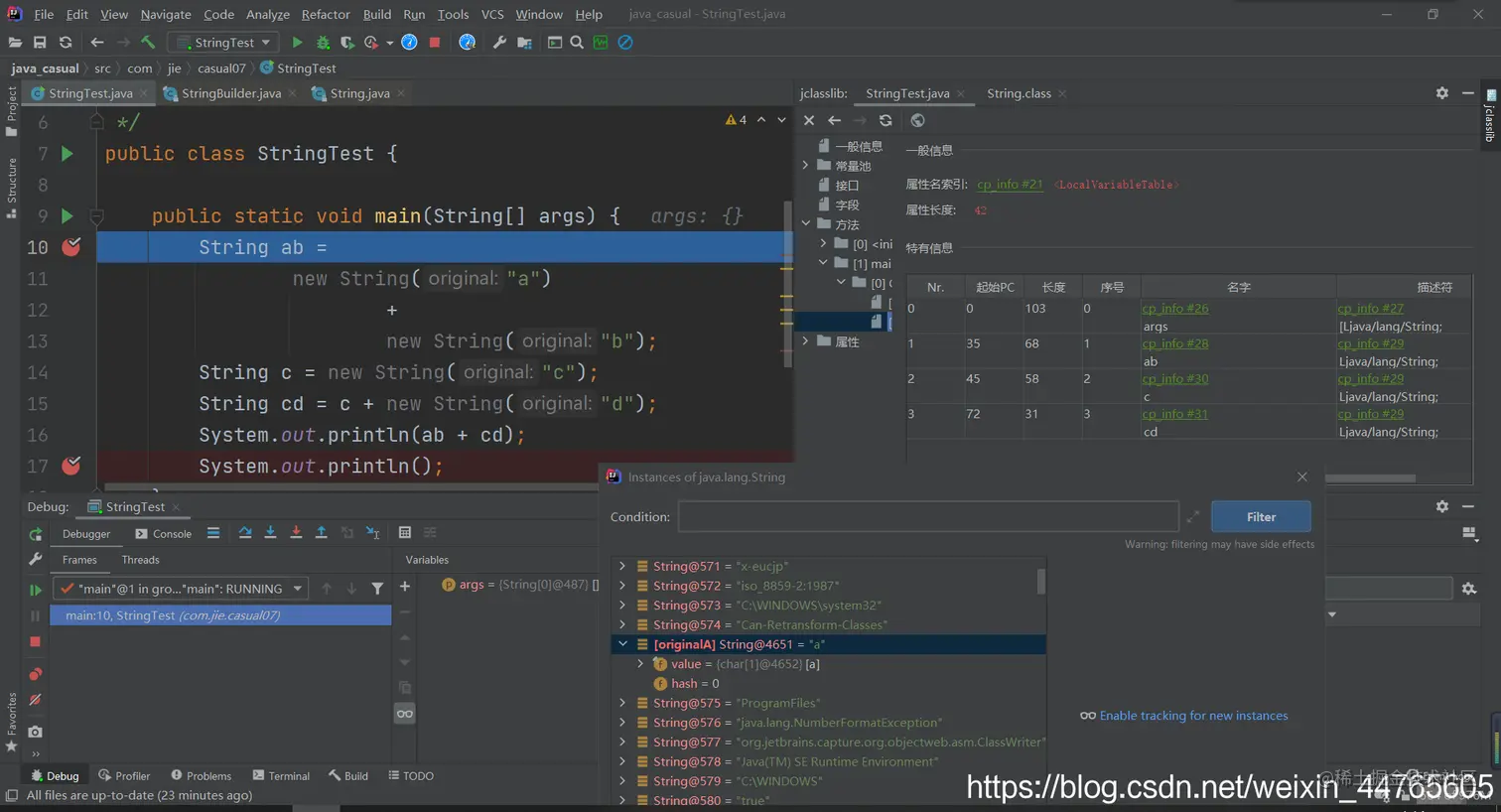
Task: Click the globe browser icon in jclasslib toolbar
Action: (x=917, y=120)
